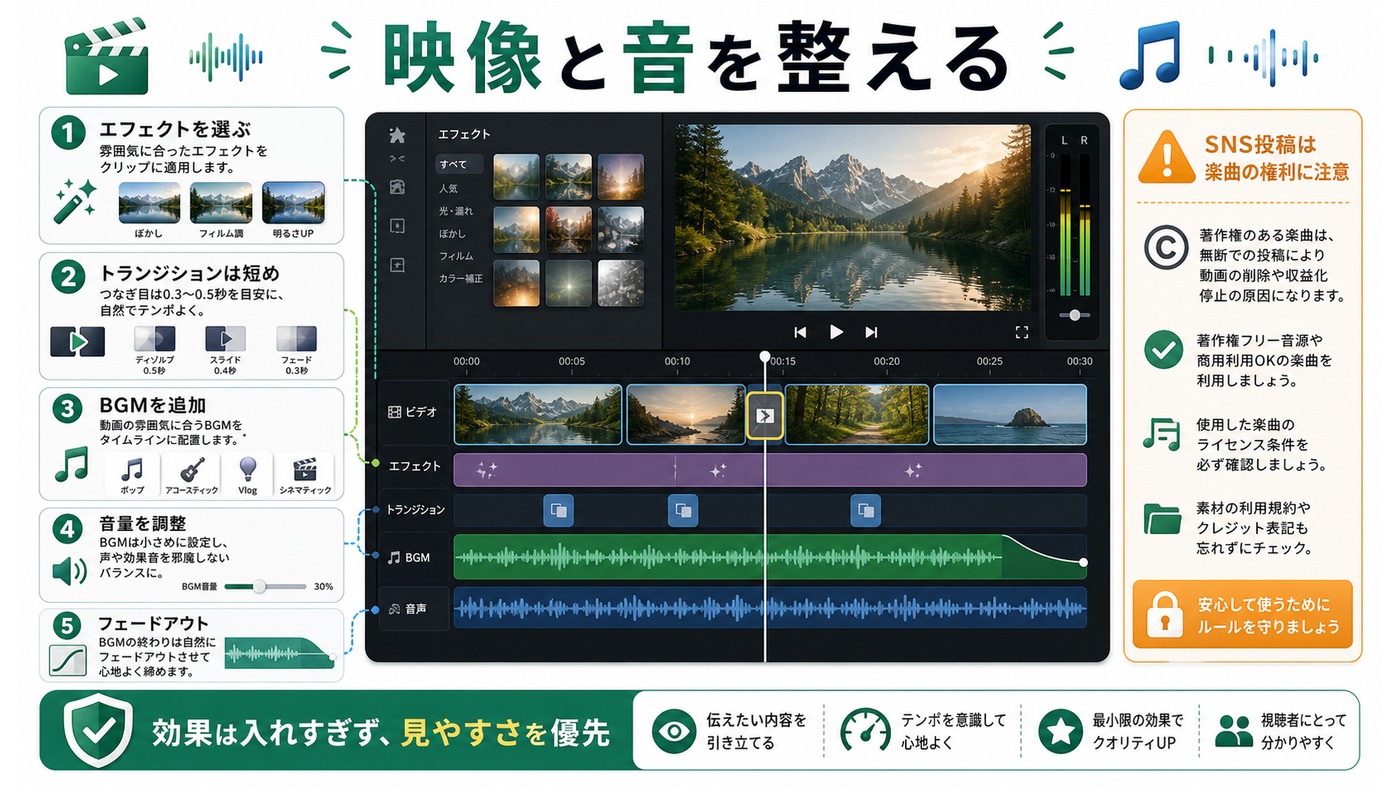1400x788 pixels.
Task: Choose the スライド 0.4秒 transition
Action: 224,348
